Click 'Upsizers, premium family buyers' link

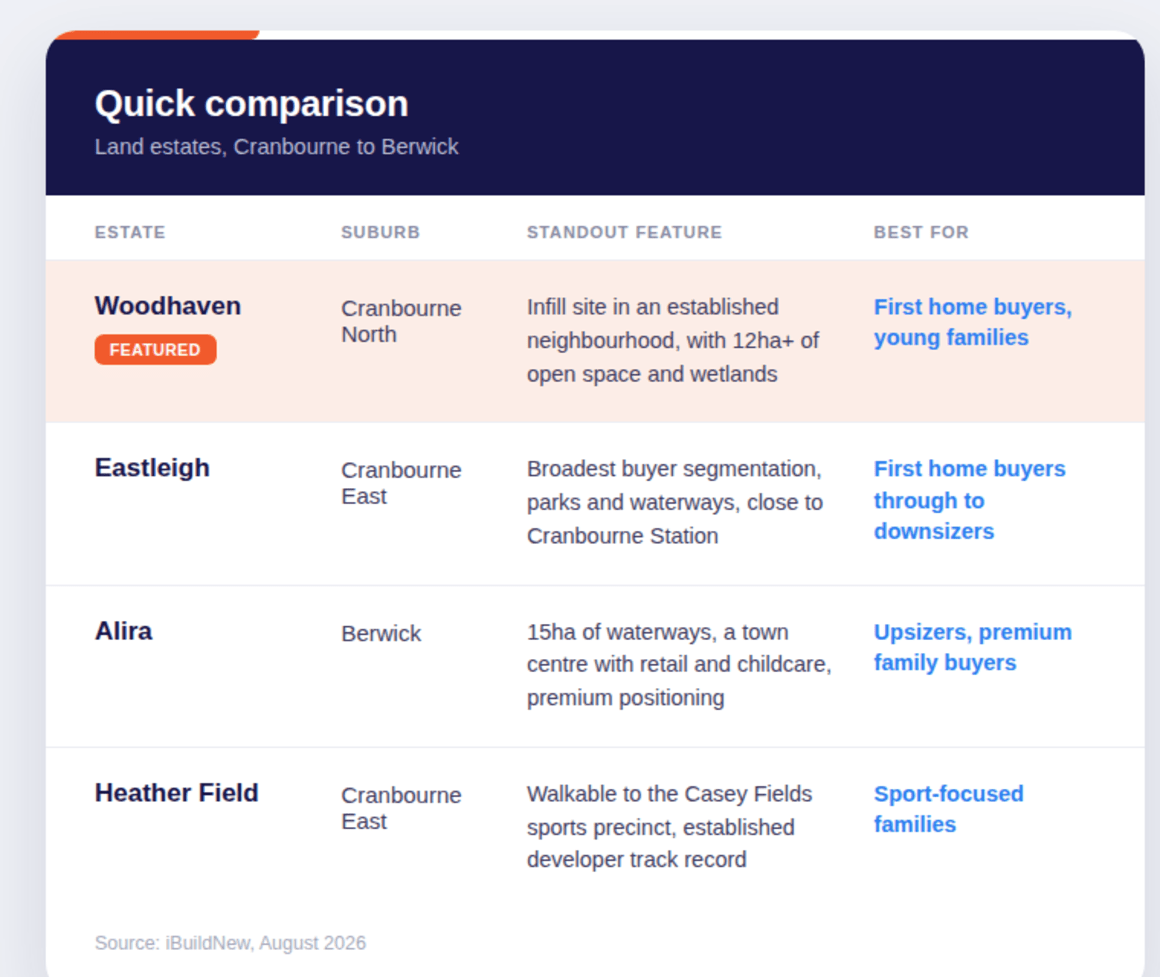pos(973,647)
